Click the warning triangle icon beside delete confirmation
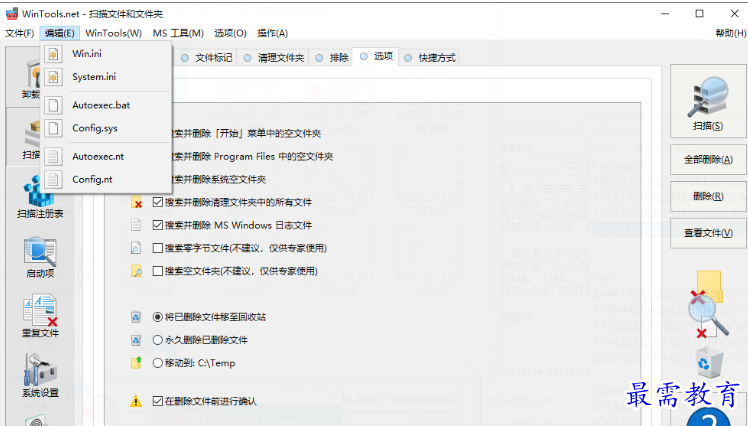 tap(136, 401)
